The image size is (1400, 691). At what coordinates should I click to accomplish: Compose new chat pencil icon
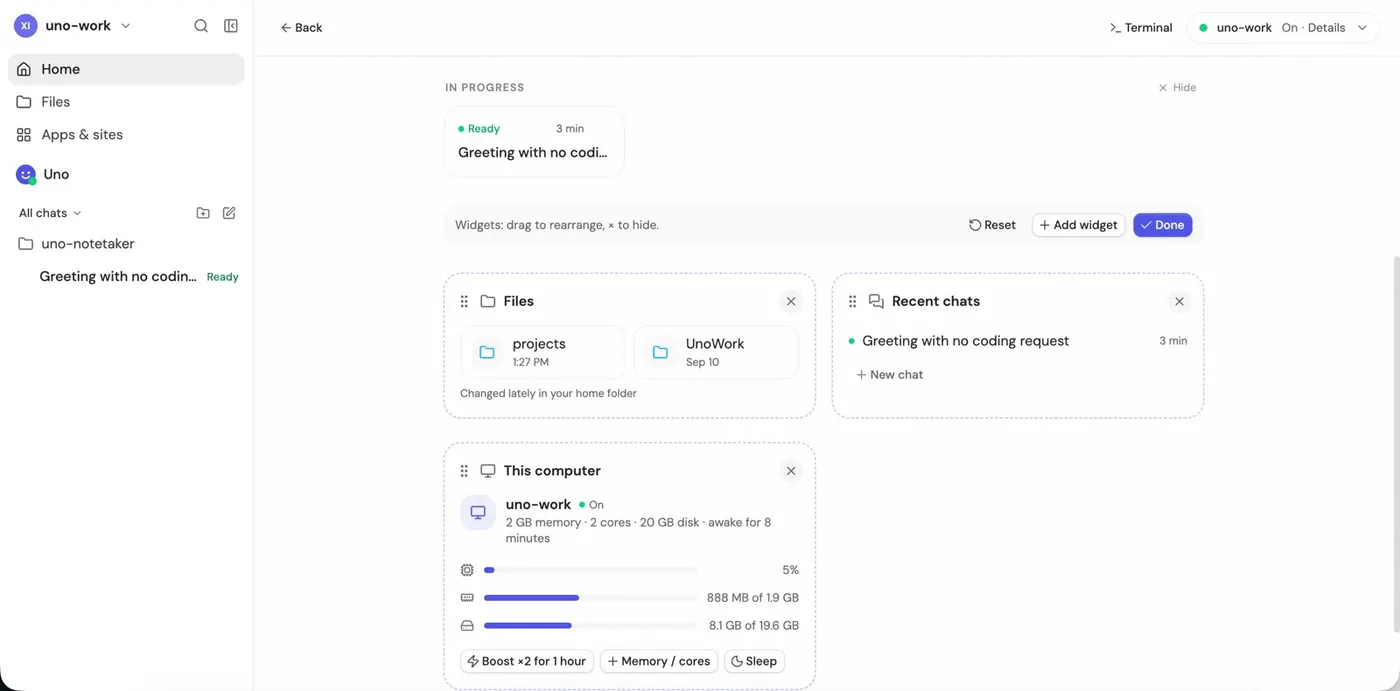point(229,213)
